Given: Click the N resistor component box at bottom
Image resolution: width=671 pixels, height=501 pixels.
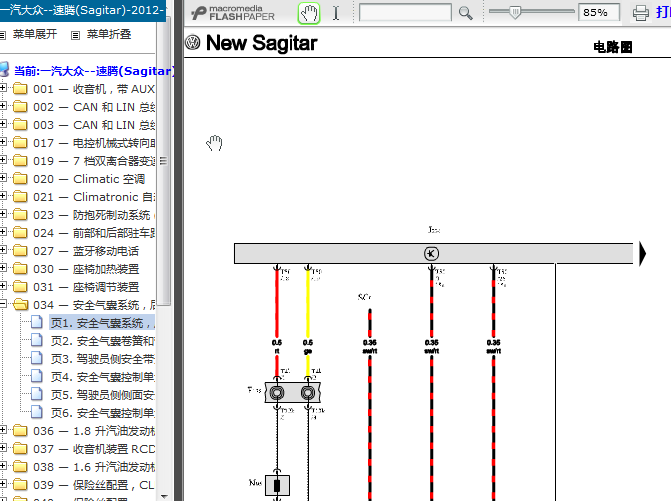Looking at the screenshot, I should tap(277, 485).
